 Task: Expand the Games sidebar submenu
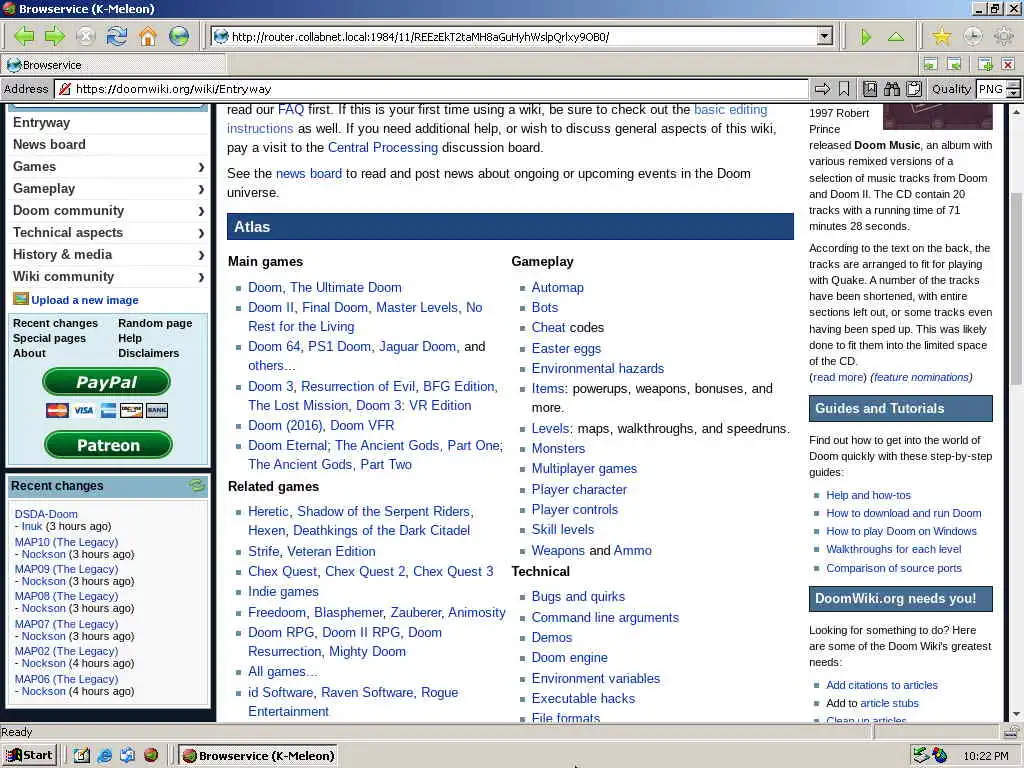(201, 167)
